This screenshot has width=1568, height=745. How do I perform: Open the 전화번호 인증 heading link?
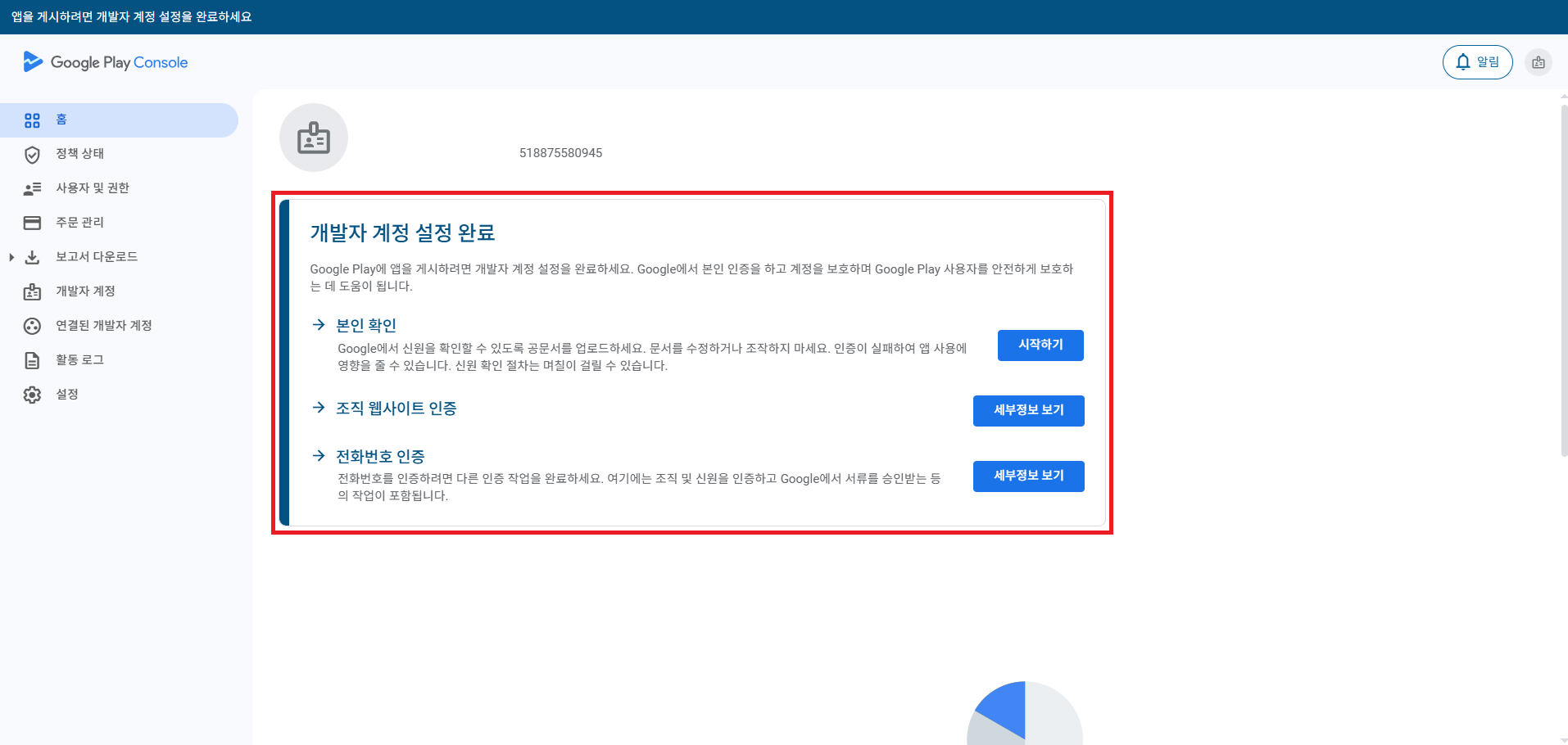[x=380, y=457]
